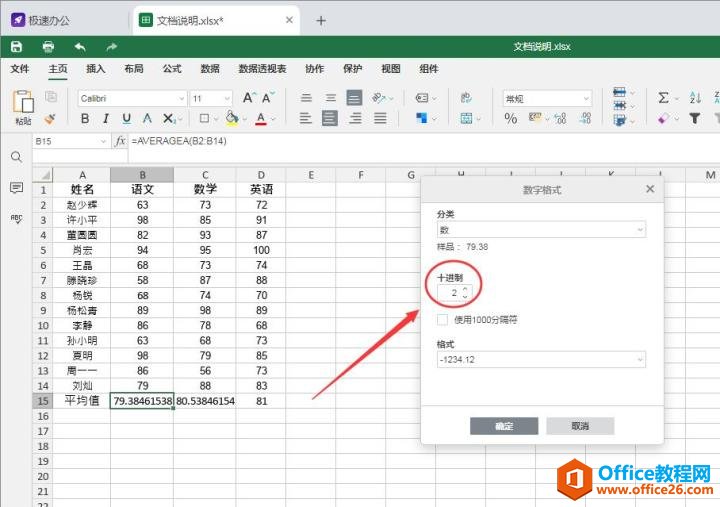Select row 15 header
720x507 pixels.
point(43,401)
